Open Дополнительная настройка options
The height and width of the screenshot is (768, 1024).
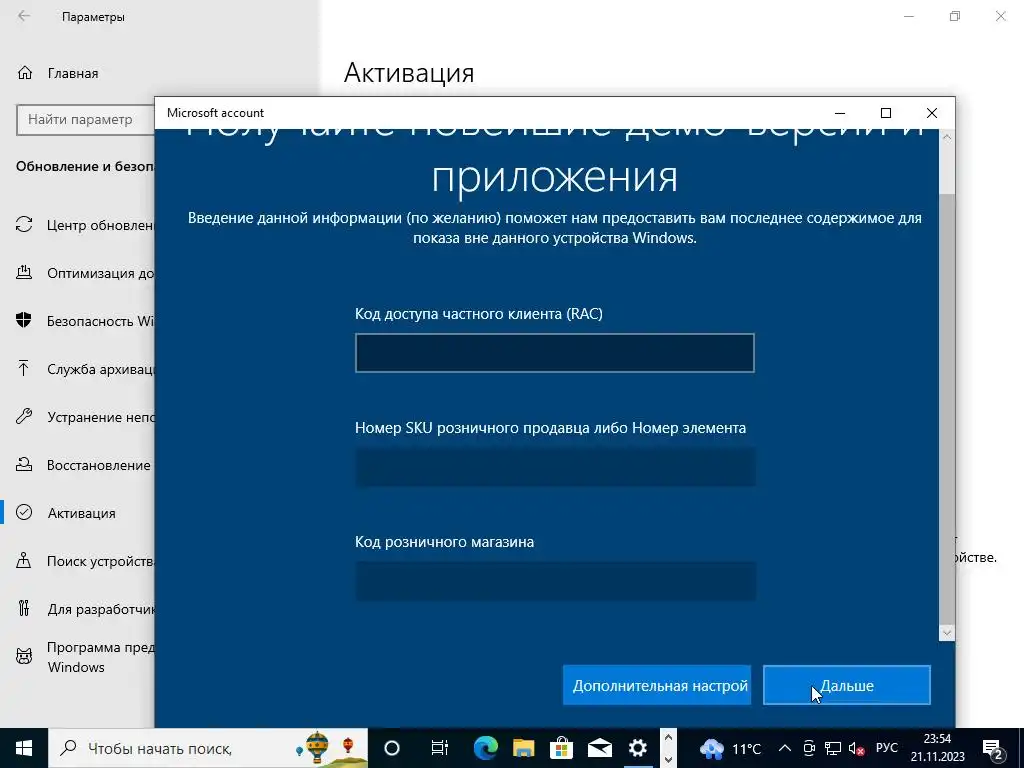(657, 685)
